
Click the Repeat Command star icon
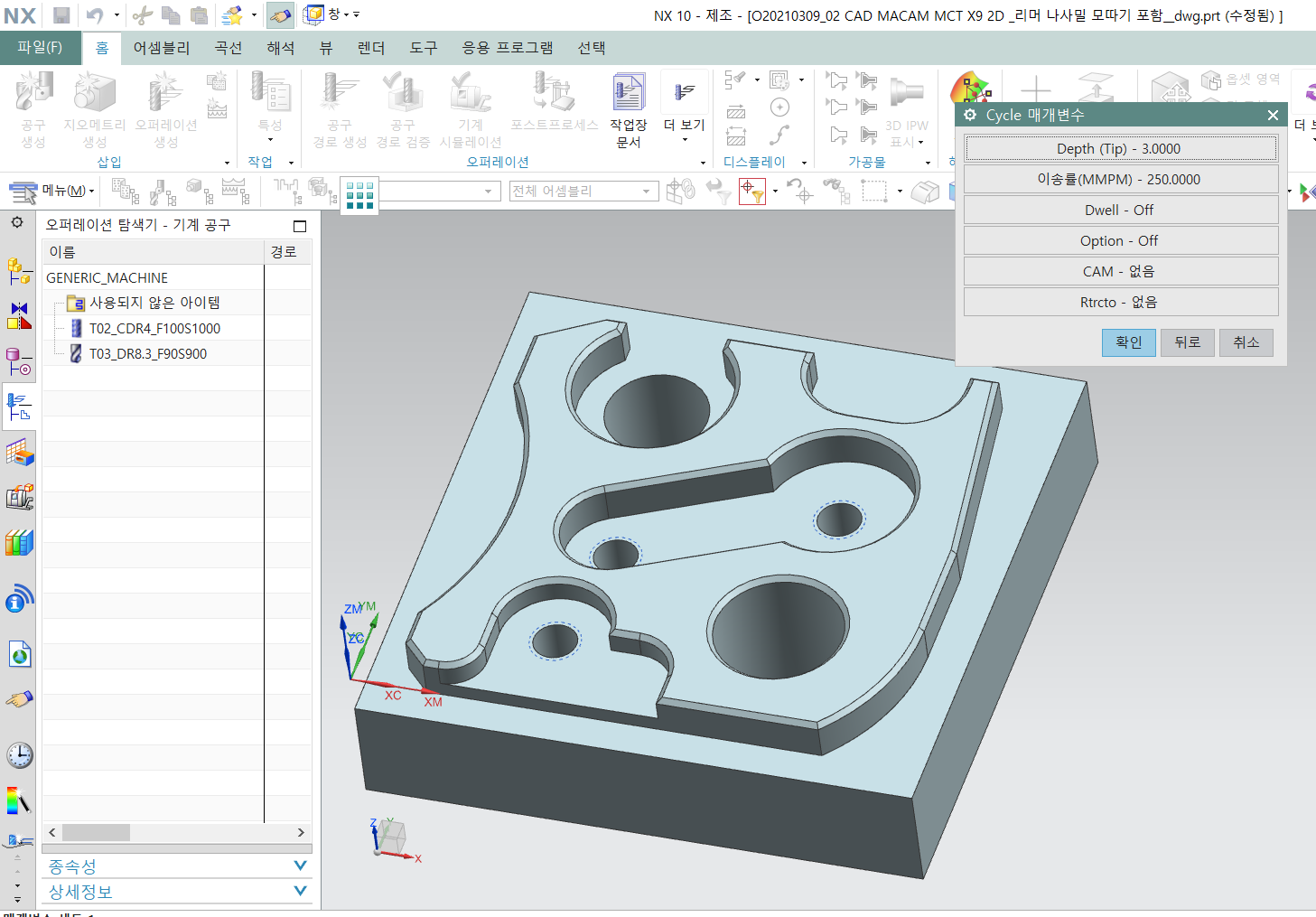tap(232, 15)
